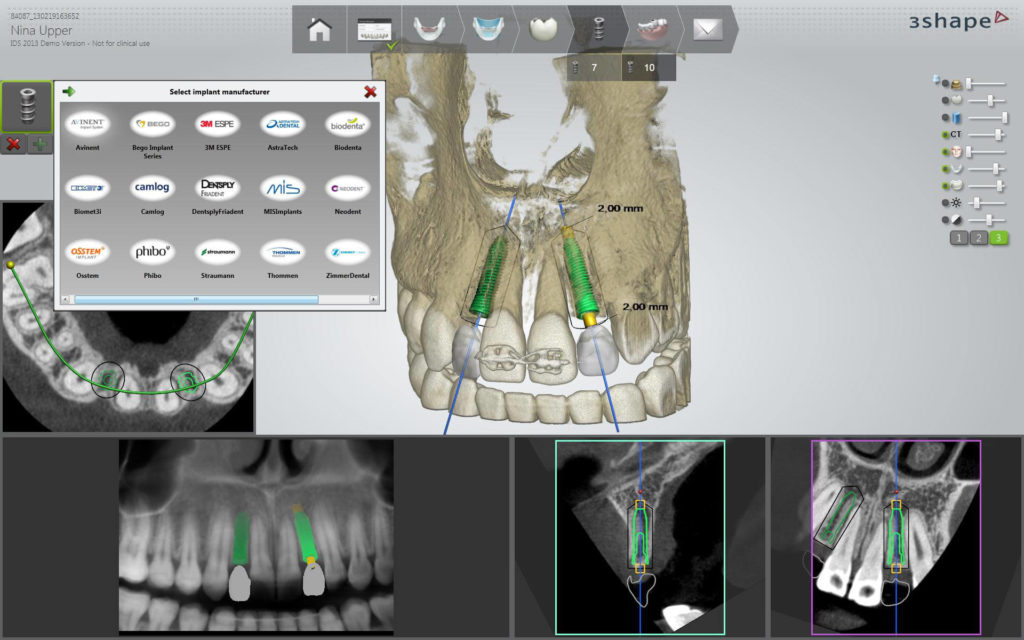Toggle visibility of the implant abutment layer
1024x640 pixels.
coord(946,84)
